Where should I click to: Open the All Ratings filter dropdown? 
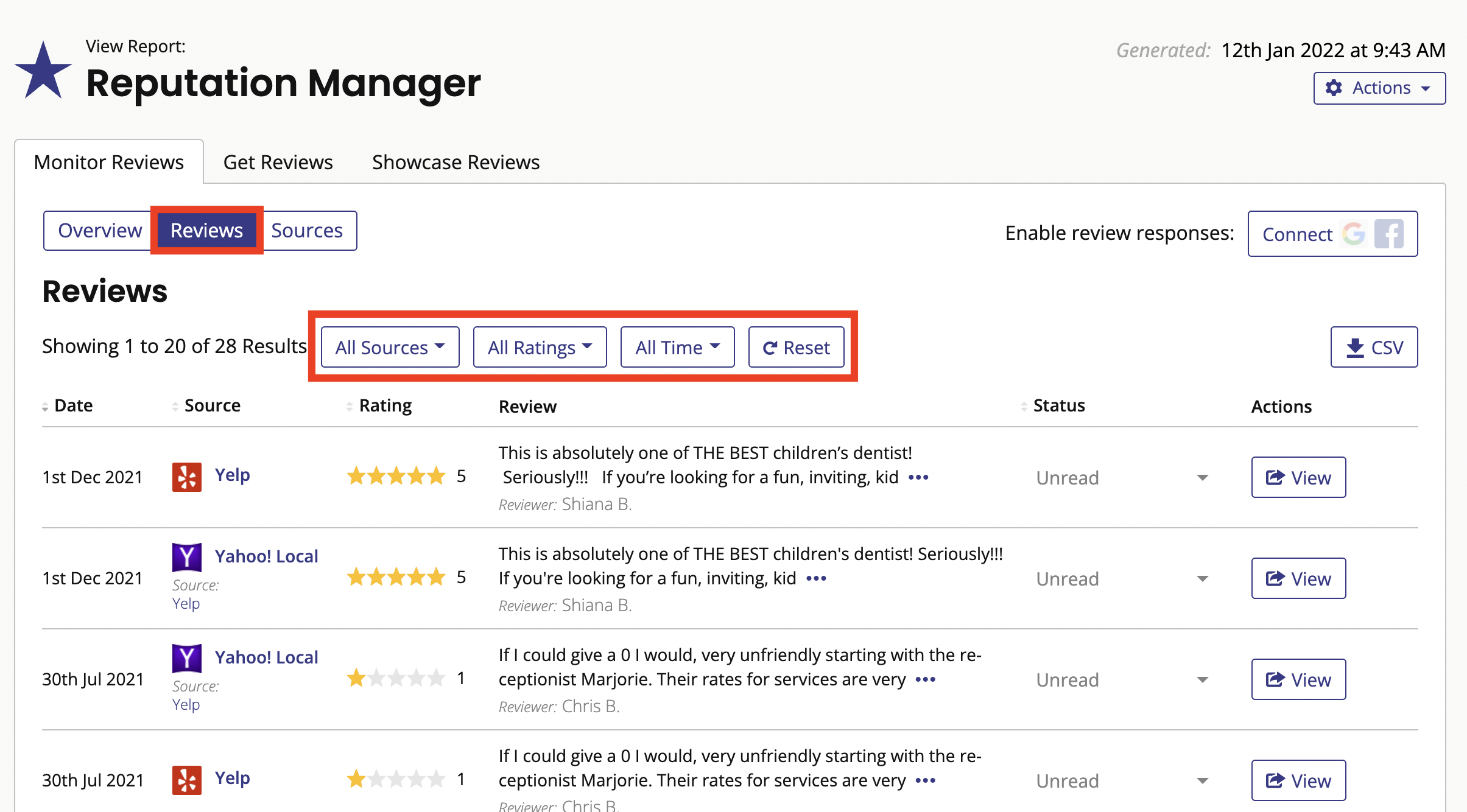540,347
